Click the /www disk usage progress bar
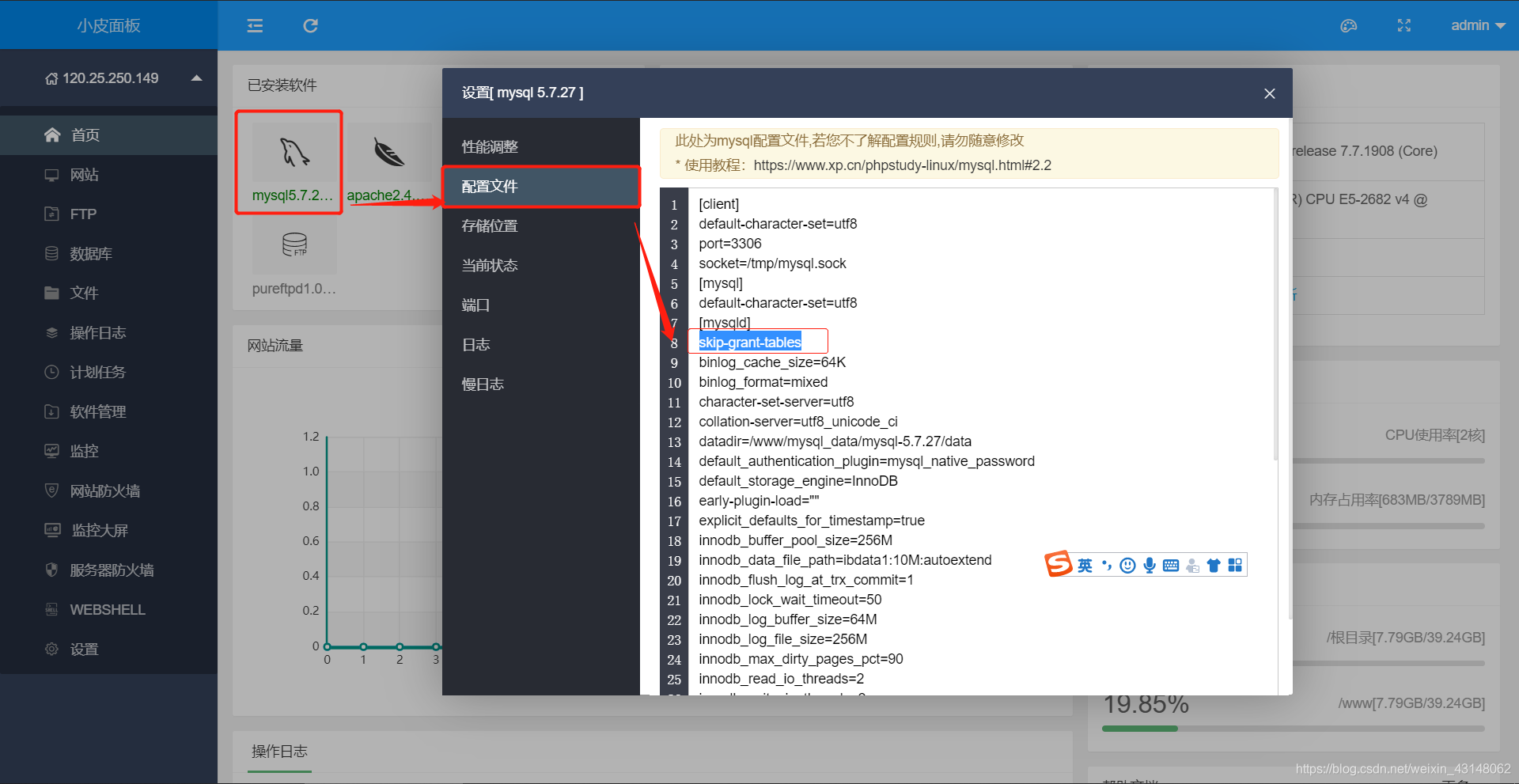Image resolution: width=1519 pixels, height=784 pixels. [x=1293, y=729]
